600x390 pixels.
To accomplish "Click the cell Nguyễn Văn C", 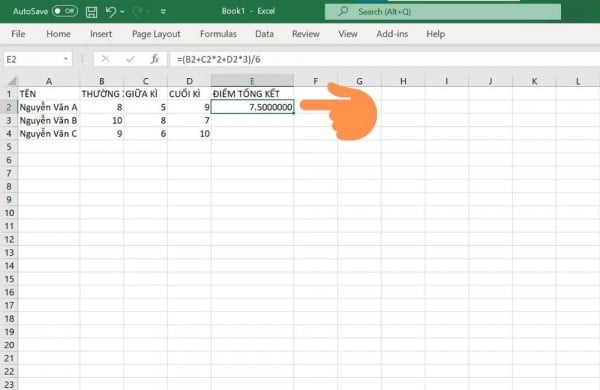I will 49,134.
